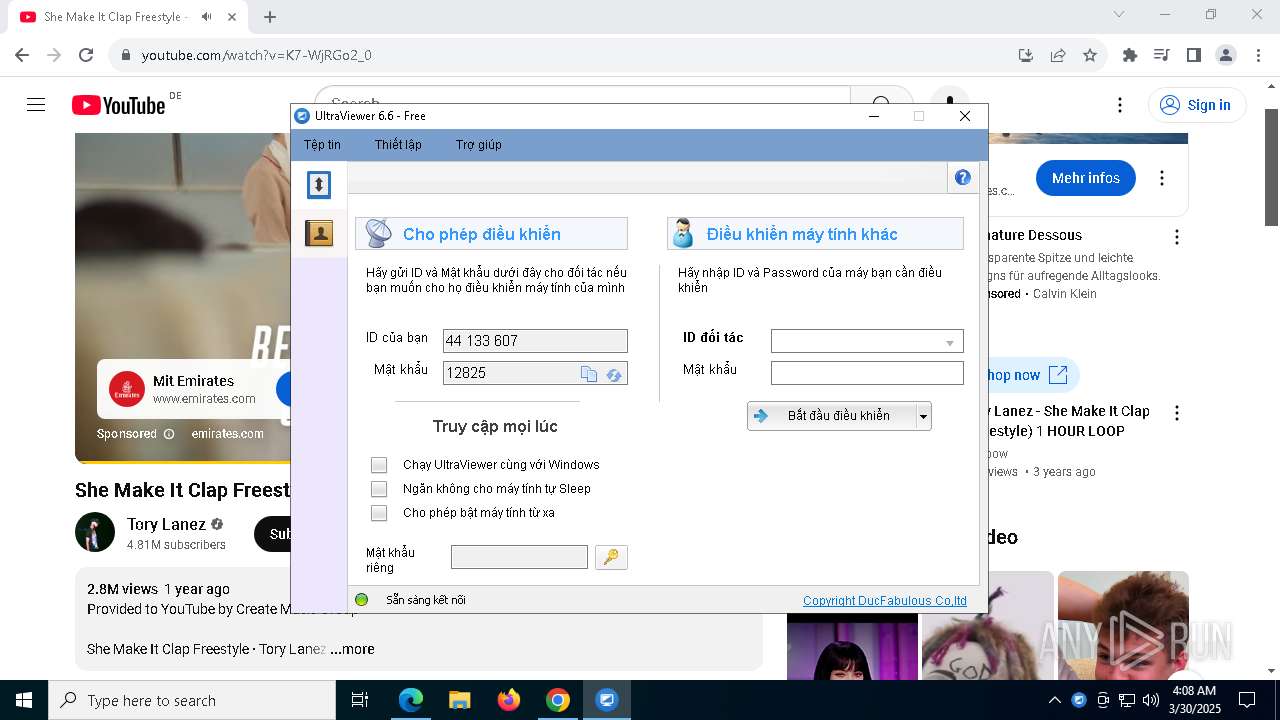Viewport: 1280px width, 720px height.
Task: Open the Thiết lập menu
Action: point(398,145)
